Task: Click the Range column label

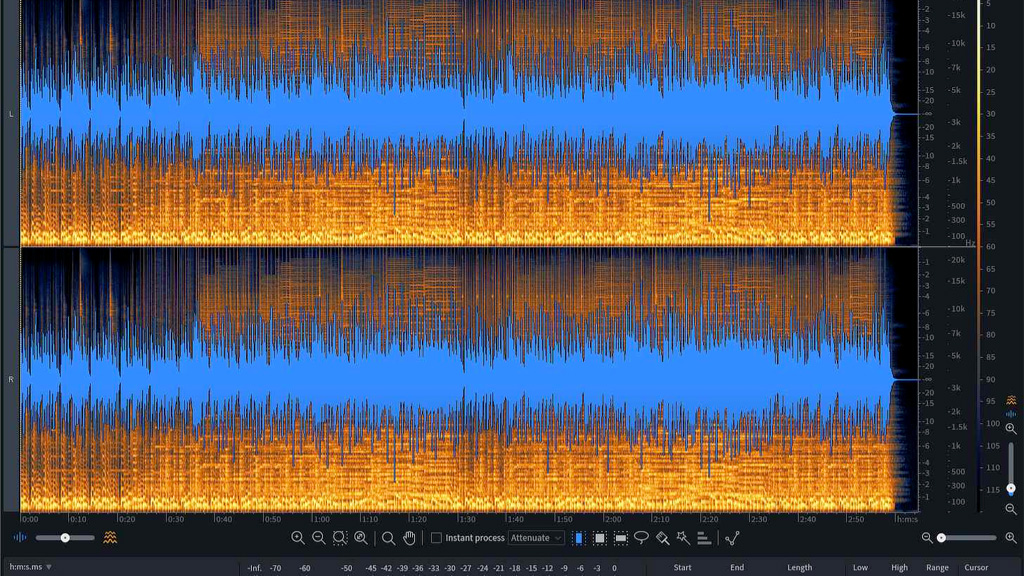Action: tap(937, 568)
